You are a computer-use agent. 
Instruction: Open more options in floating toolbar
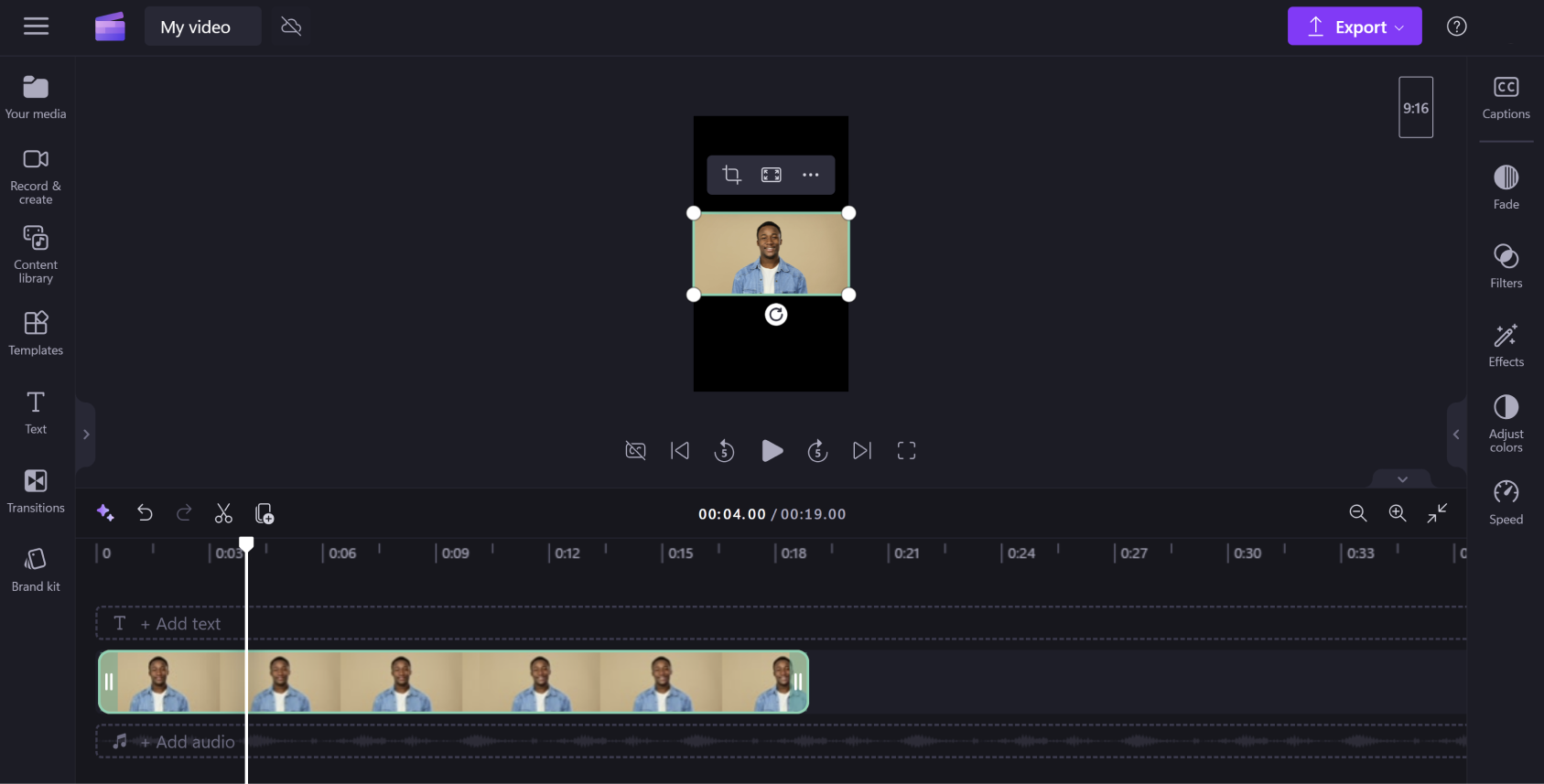(811, 175)
